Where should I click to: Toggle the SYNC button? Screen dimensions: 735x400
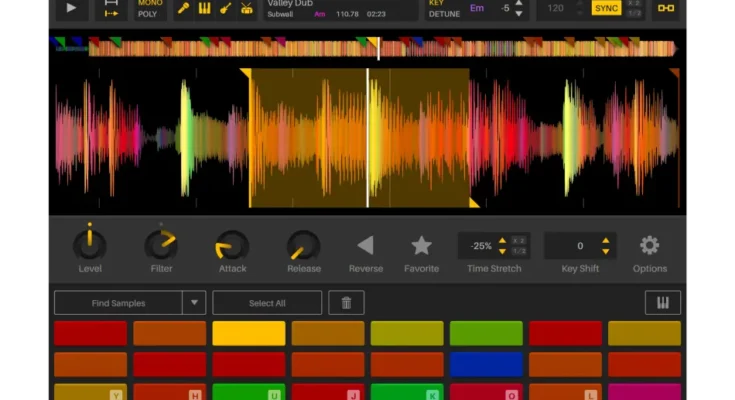(x=606, y=9)
